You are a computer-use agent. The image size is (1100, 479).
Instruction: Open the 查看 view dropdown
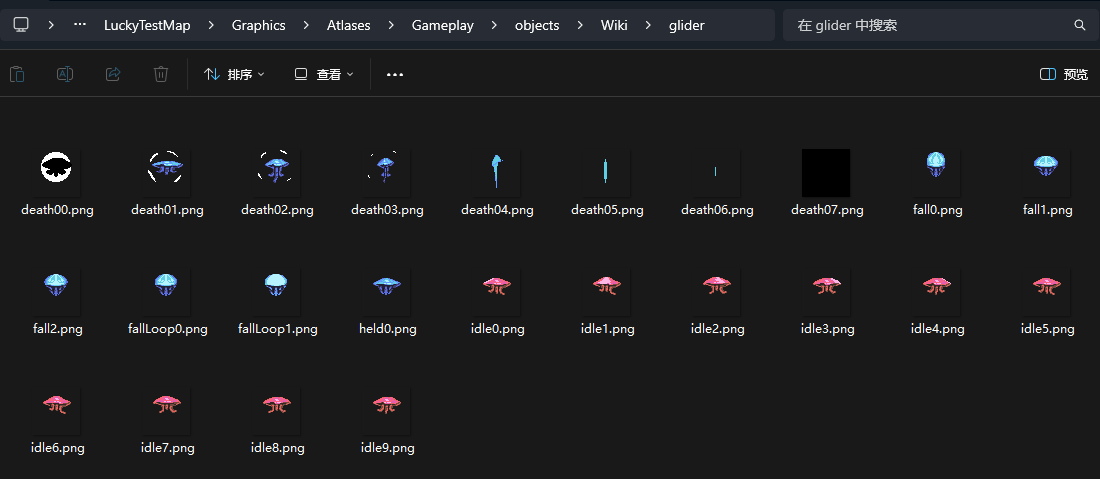(324, 74)
